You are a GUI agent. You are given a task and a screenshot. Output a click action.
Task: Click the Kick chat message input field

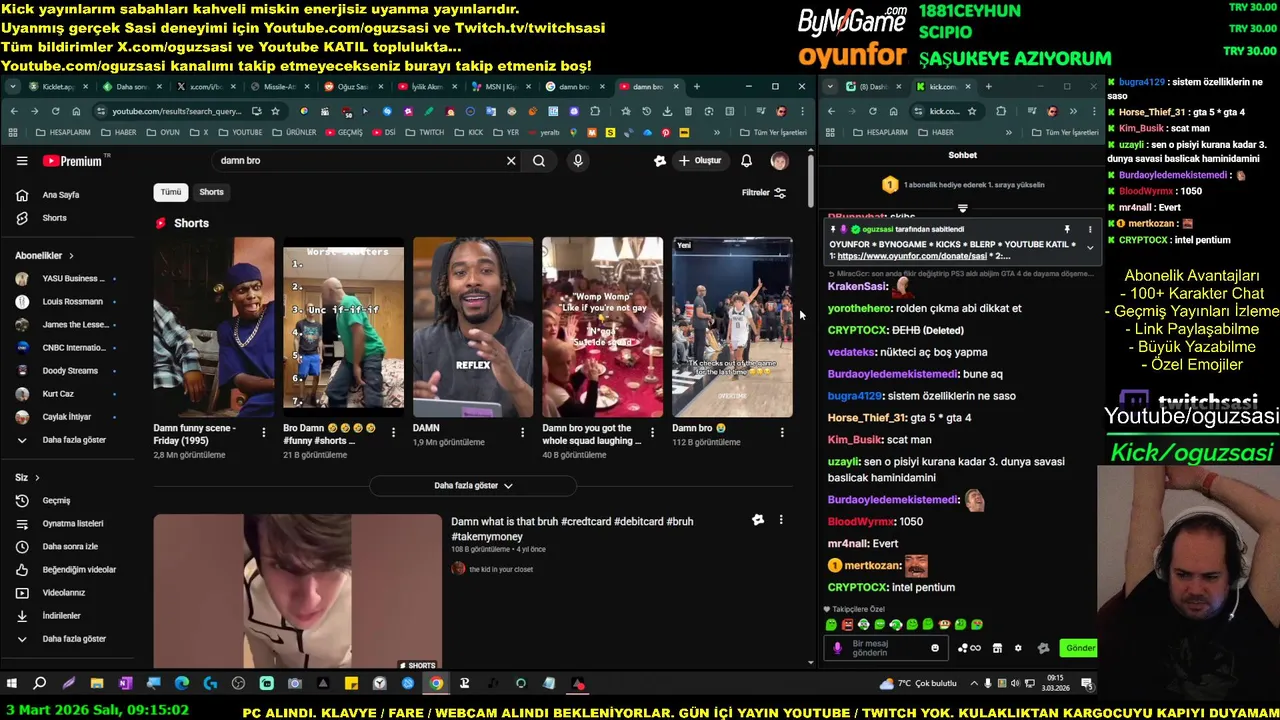pos(885,648)
